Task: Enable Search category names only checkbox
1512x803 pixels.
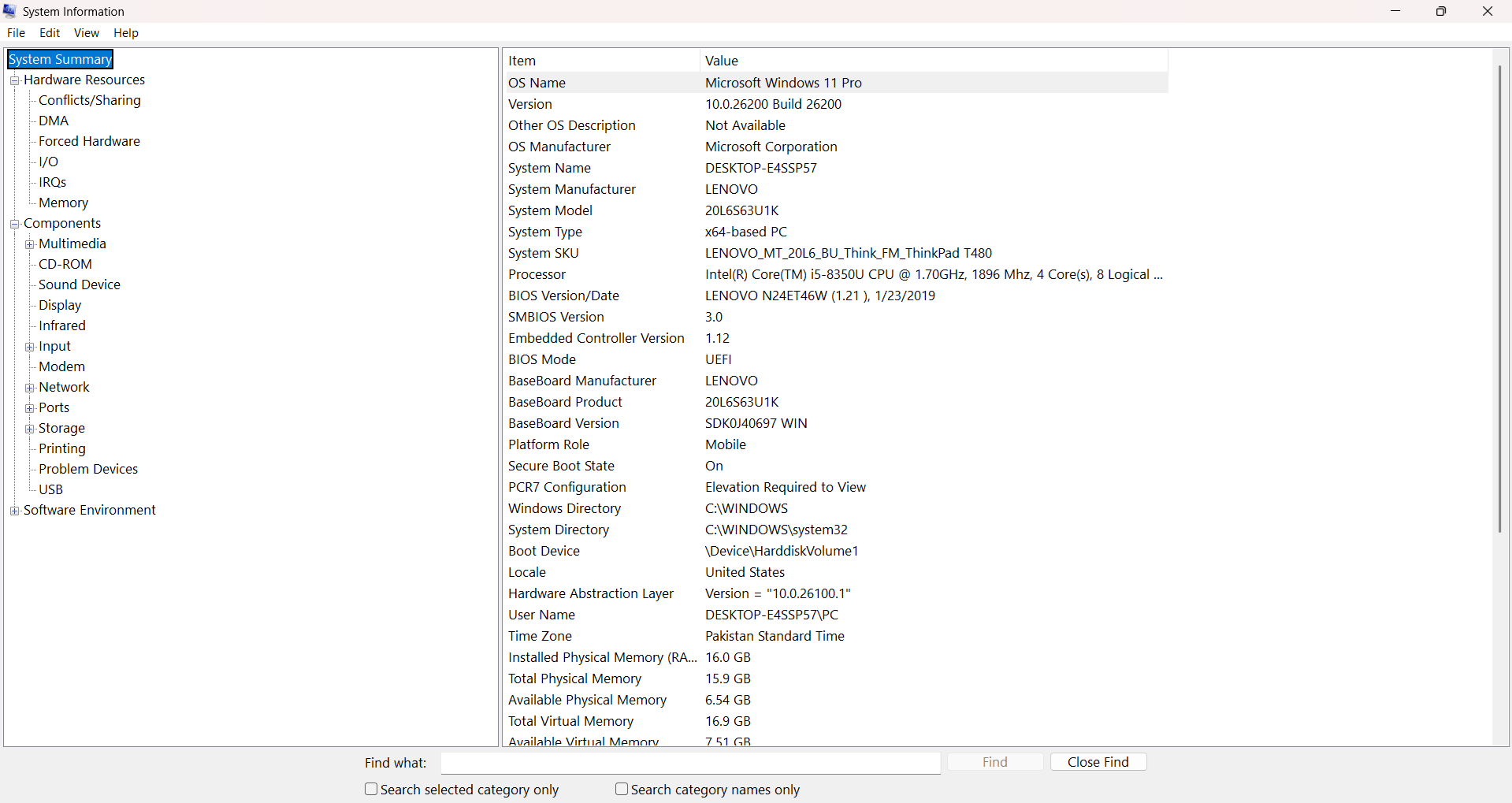Action: click(x=622, y=789)
